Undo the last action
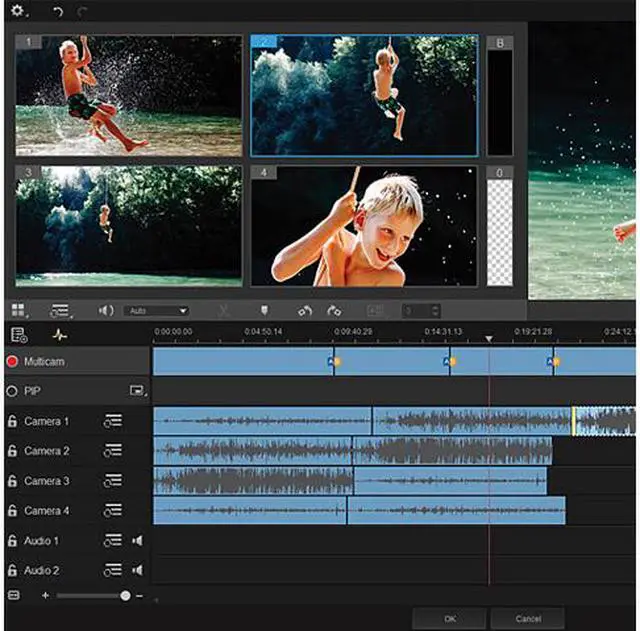This screenshot has height=631, width=640. point(58,12)
